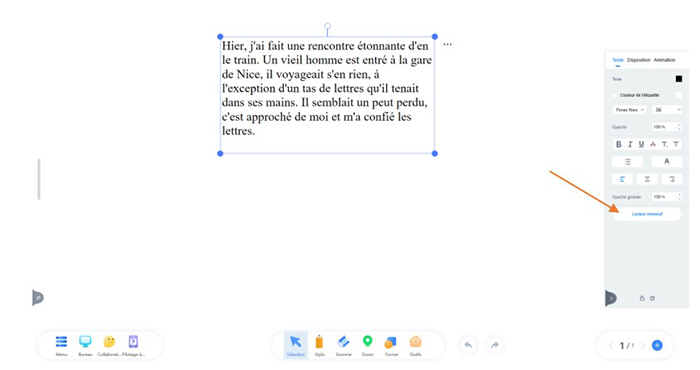The image size is (700, 370).
Task: Click the Opacité globale 100% field
Action: point(664,197)
